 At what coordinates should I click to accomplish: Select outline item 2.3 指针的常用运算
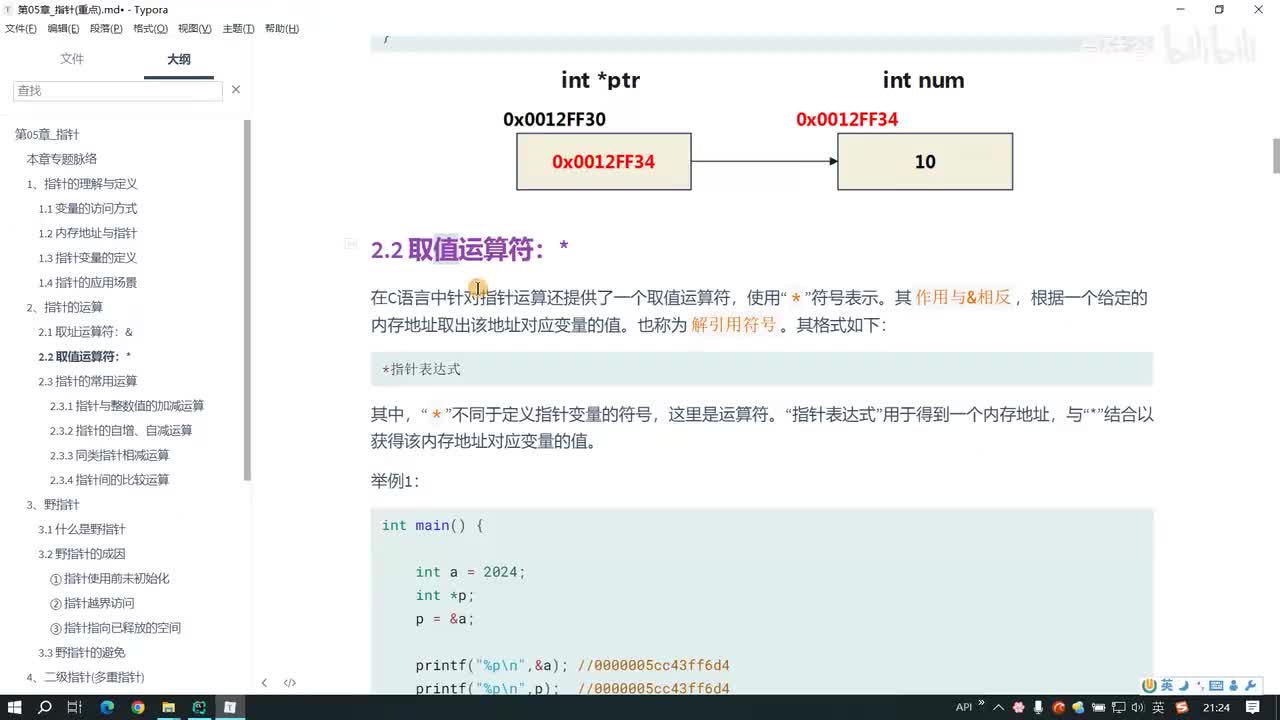click(88, 381)
